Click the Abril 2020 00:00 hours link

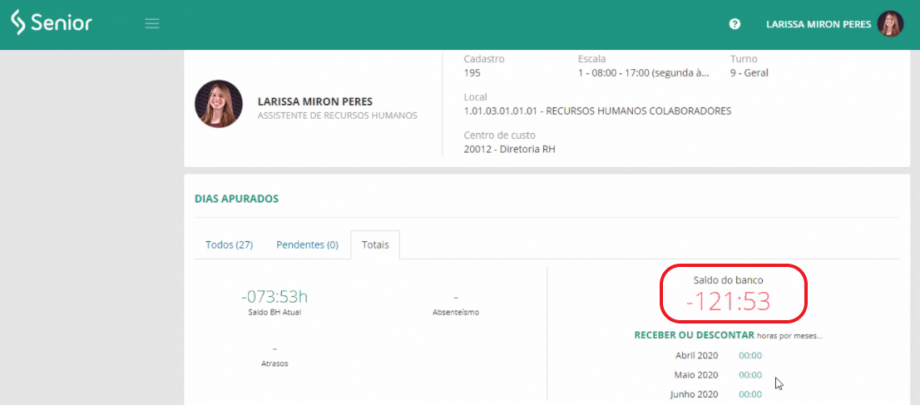750,354
